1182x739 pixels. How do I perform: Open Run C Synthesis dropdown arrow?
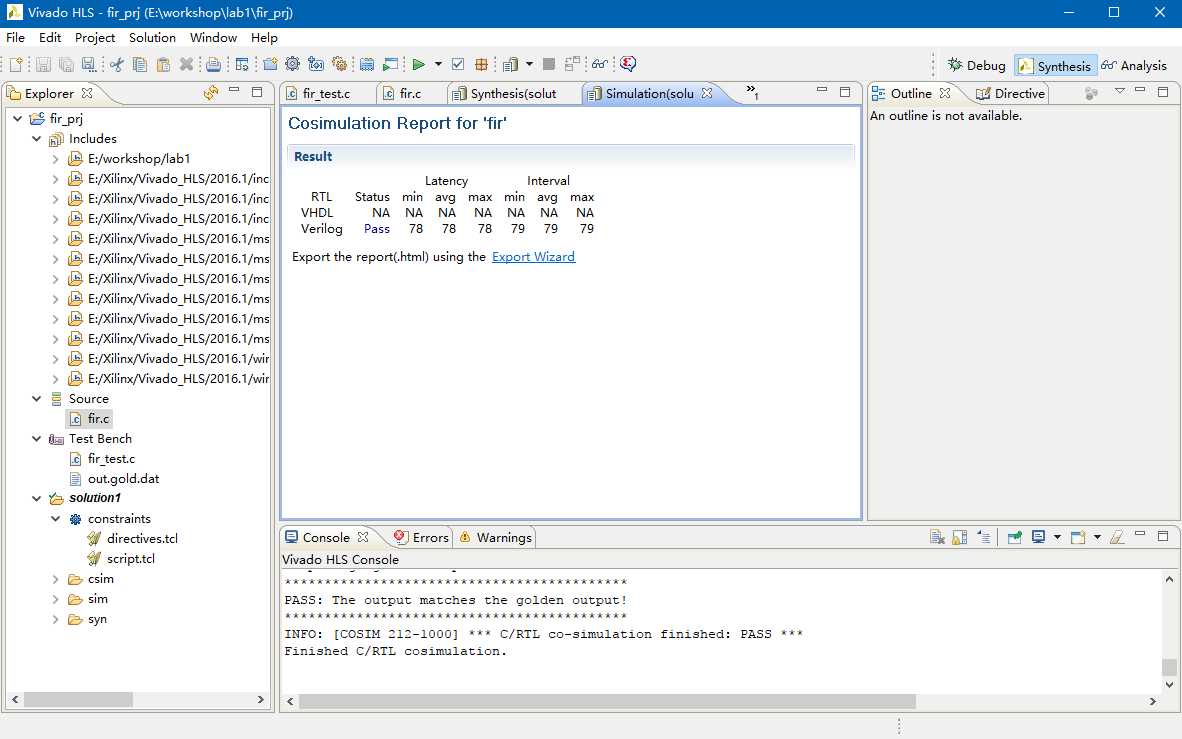point(438,64)
